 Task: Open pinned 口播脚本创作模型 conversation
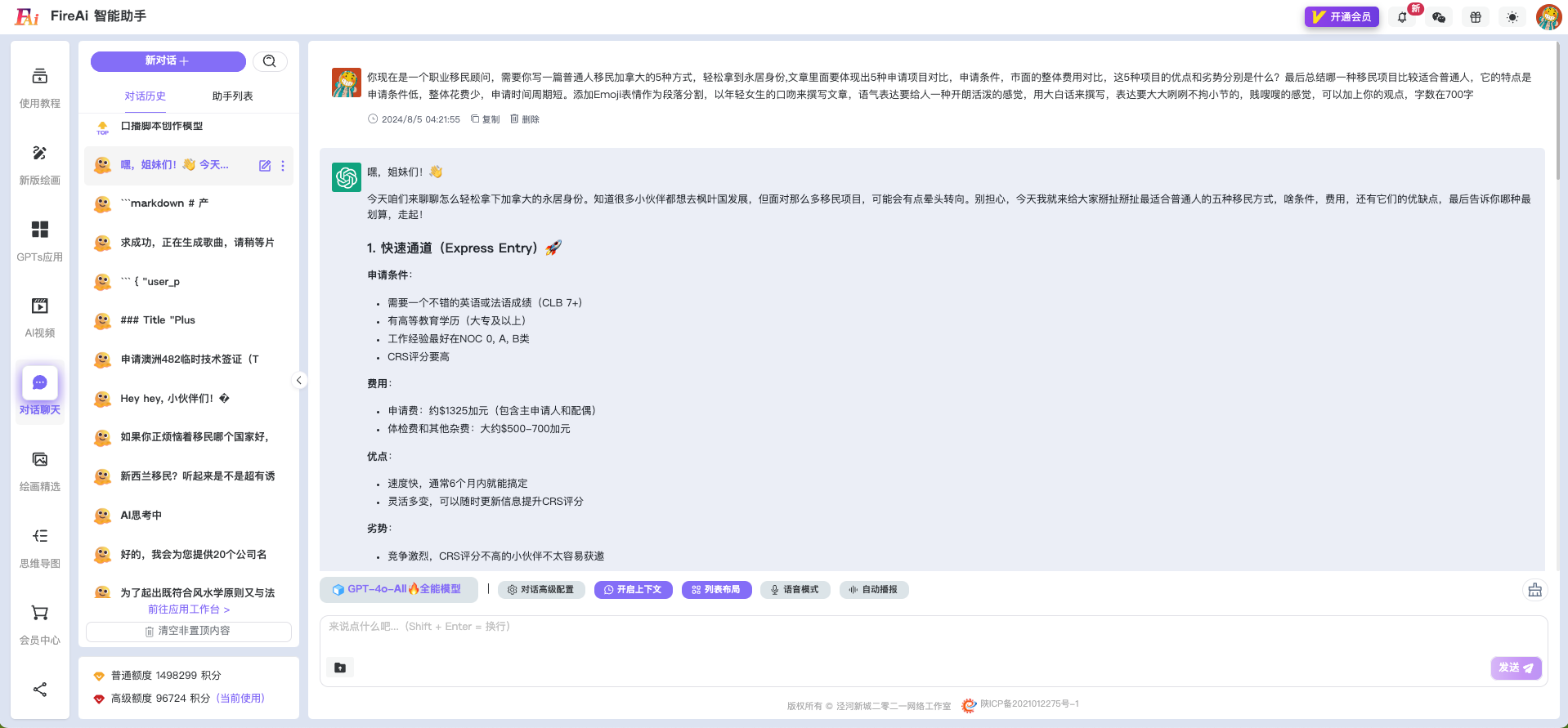click(x=189, y=126)
